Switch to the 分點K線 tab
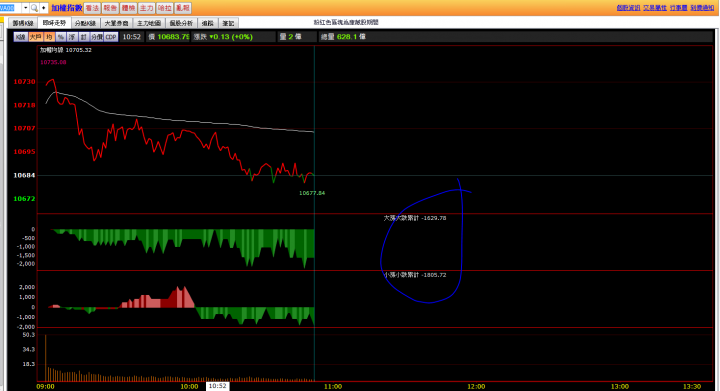Screen dimensions: 720x391 coord(85,23)
